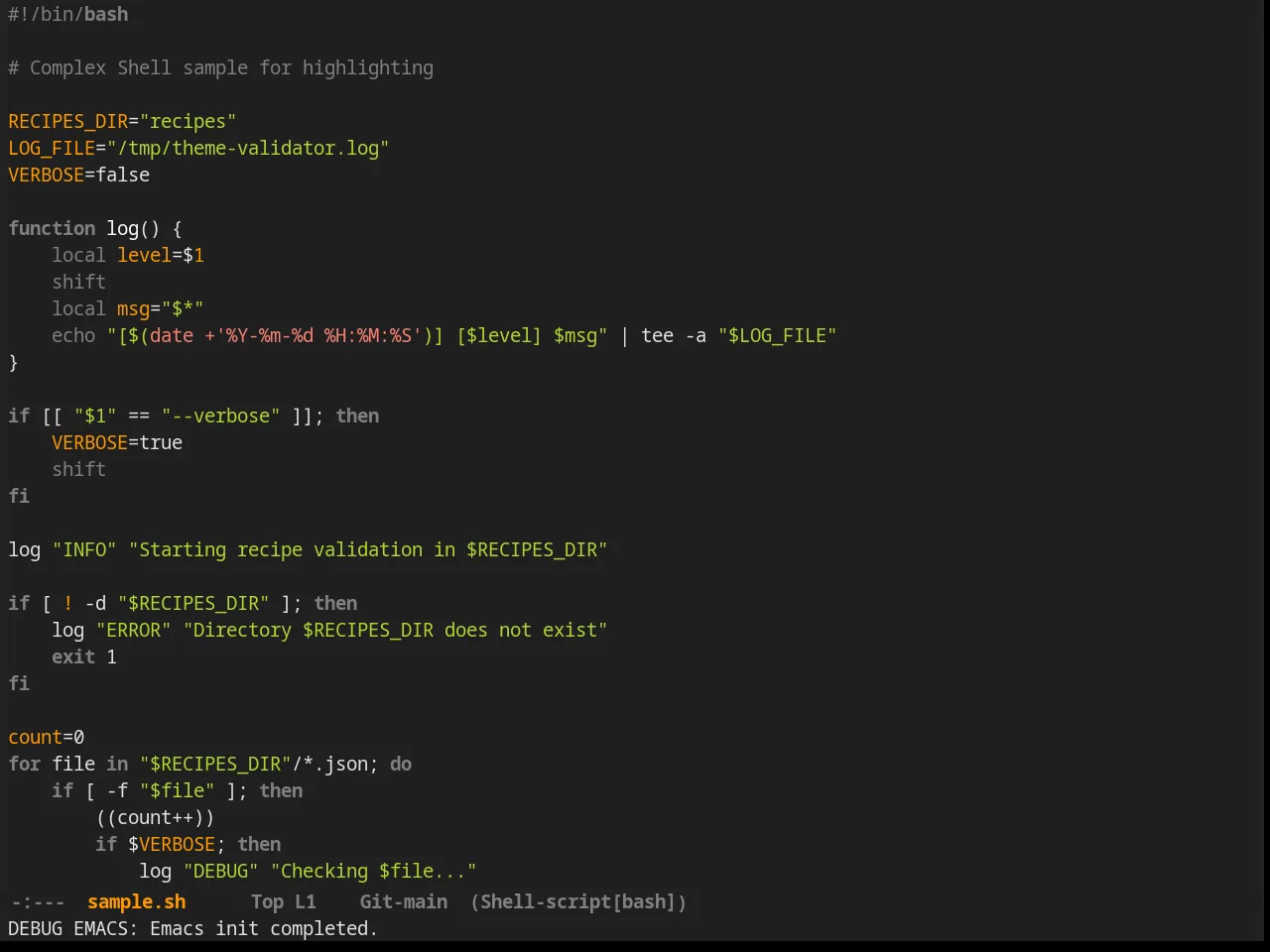Place cursor on count=0 line

pyautogui.click(x=47, y=738)
